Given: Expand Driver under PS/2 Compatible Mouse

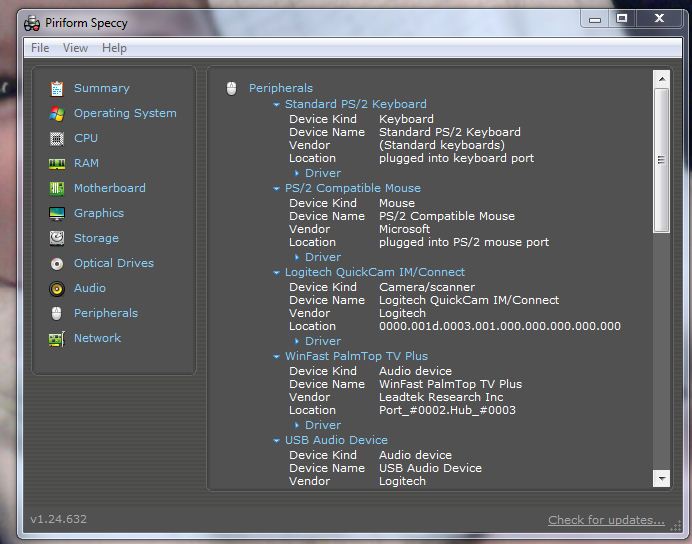Looking at the screenshot, I should click(297, 257).
